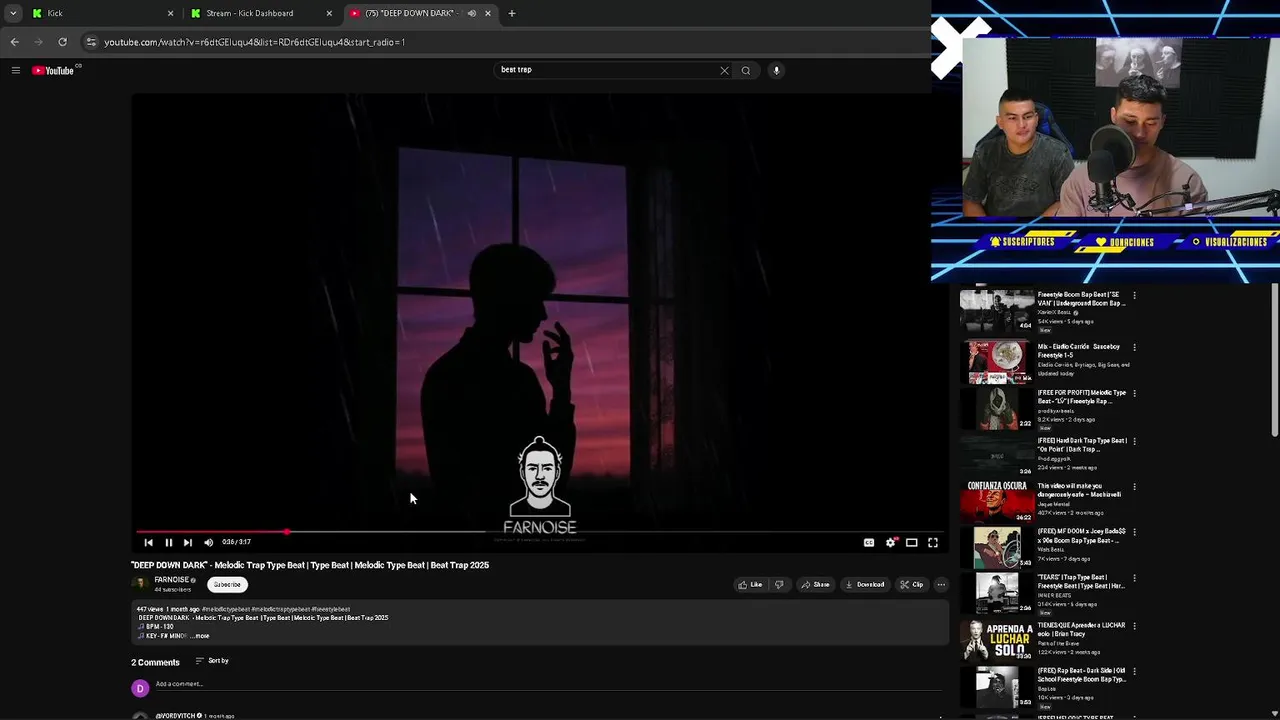Download the video

coord(865,585)
